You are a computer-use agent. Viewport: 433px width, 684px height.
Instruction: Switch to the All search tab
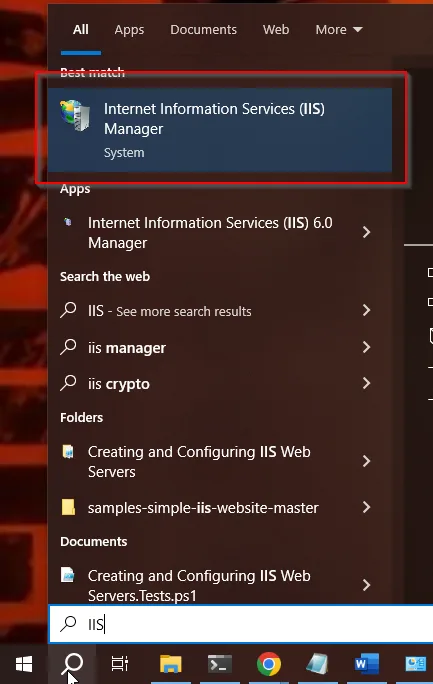tap(81, 30)
